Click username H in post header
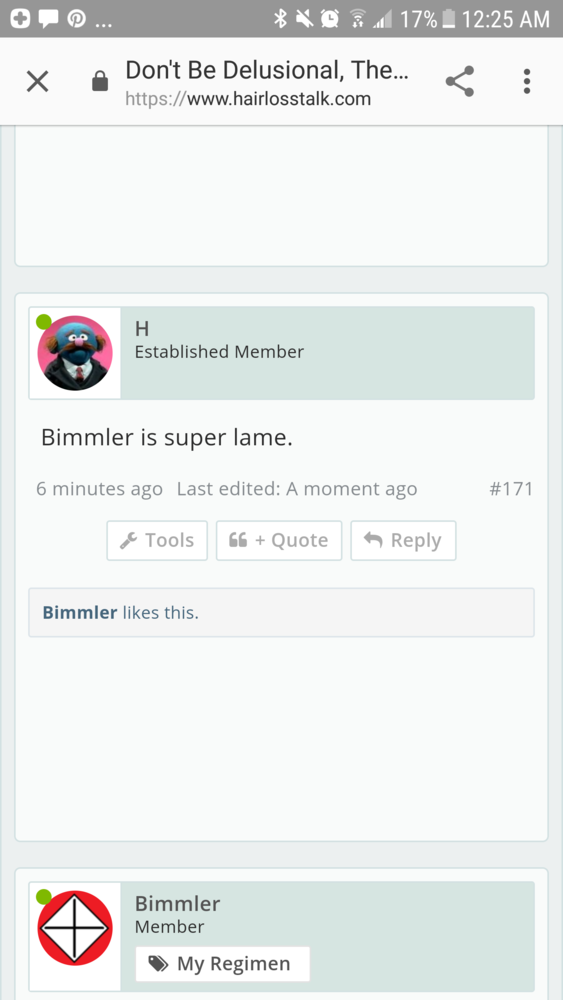The width and height of the screenshot is (563, 1000). pos(142,328)
